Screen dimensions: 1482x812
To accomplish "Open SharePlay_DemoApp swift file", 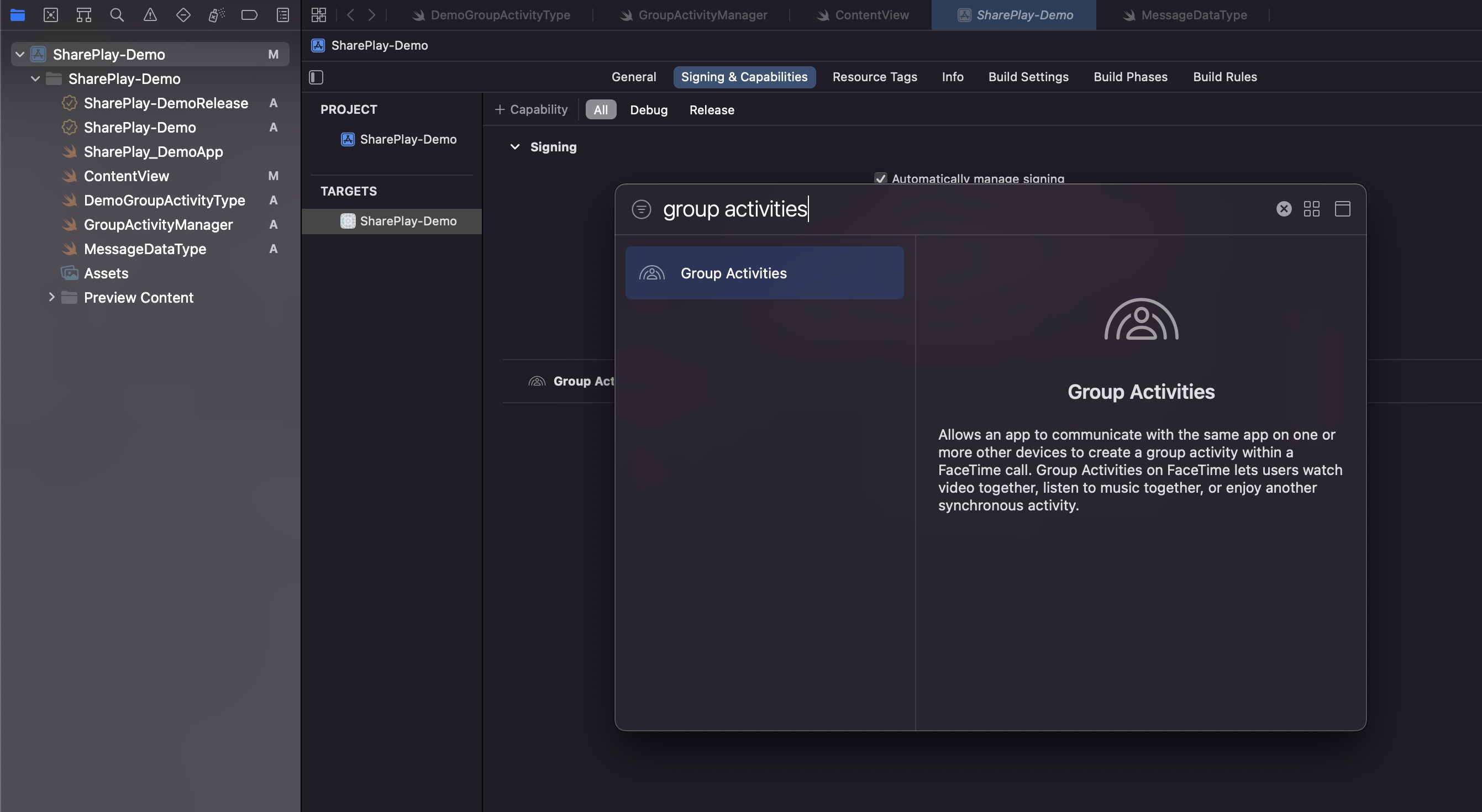I will click(x=153, y=152).
